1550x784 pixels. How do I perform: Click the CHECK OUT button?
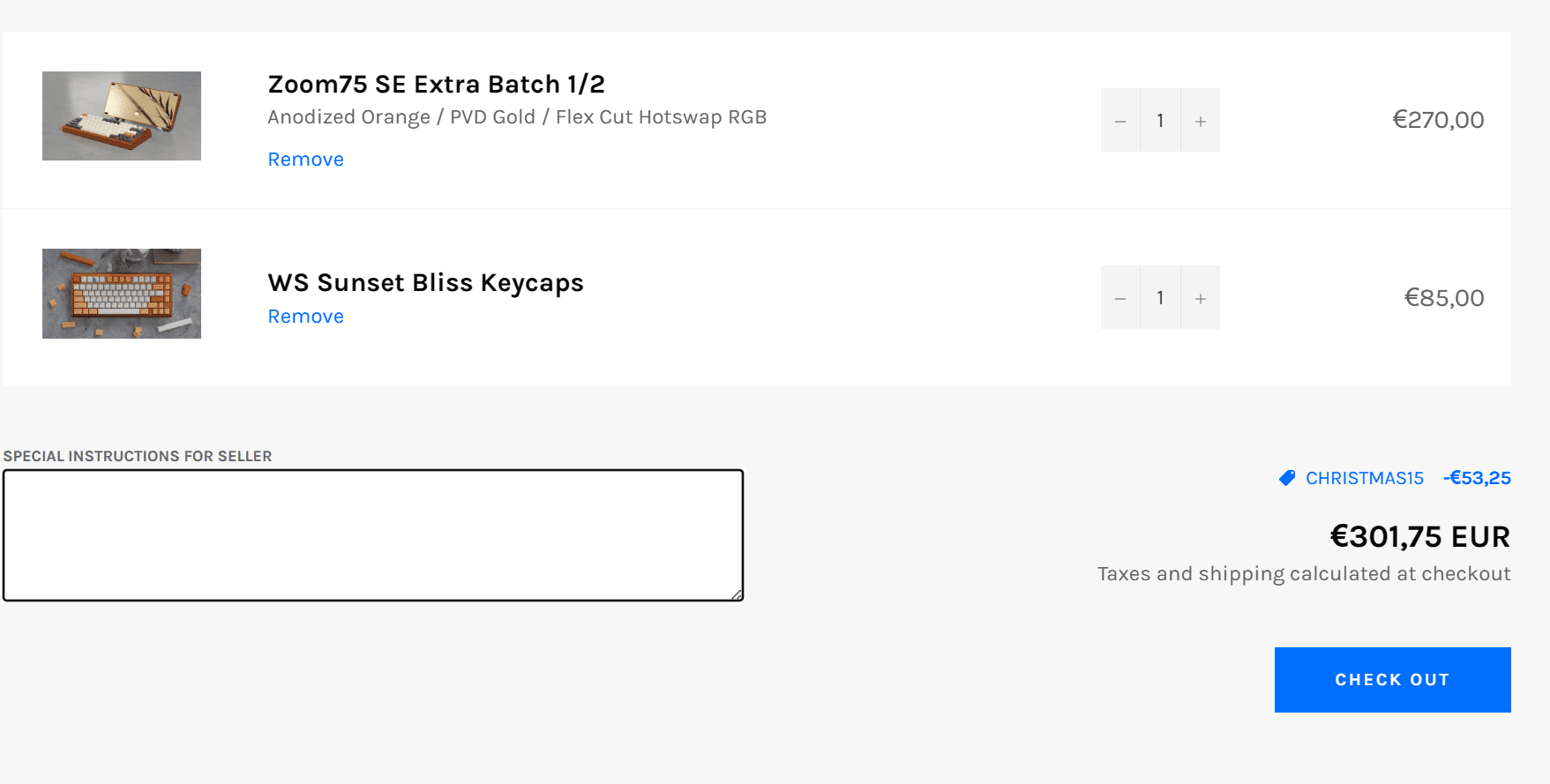1392,680
